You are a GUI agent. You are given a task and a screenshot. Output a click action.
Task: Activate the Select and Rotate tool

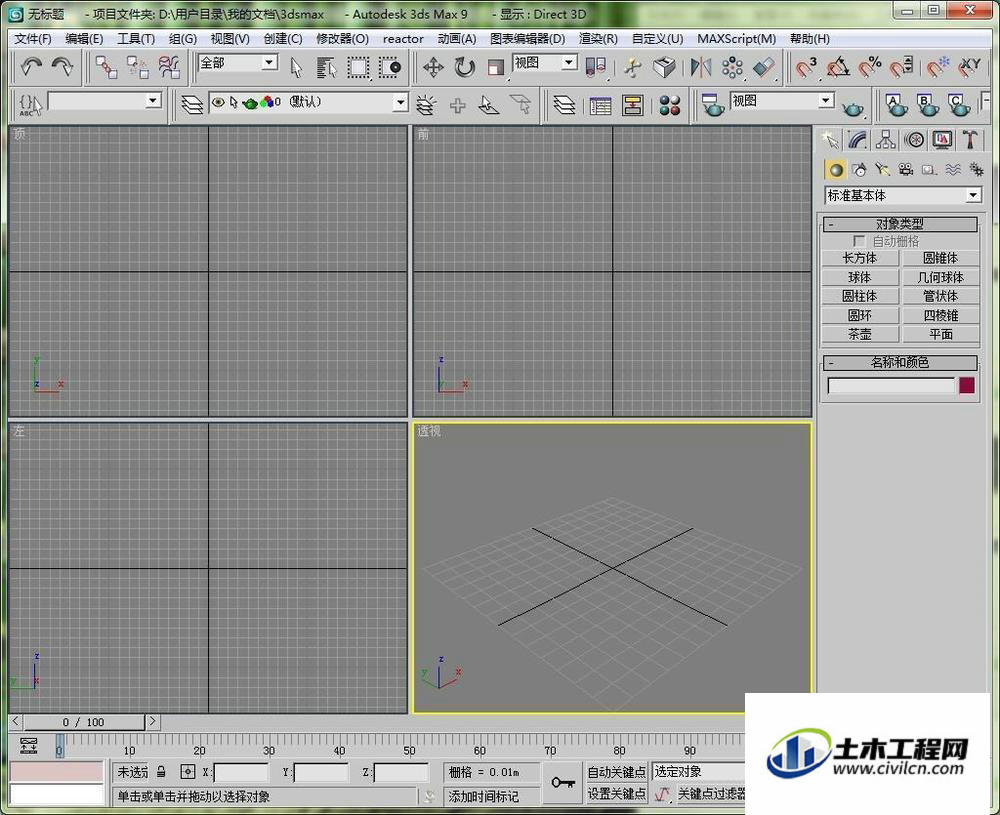[464, 68]
